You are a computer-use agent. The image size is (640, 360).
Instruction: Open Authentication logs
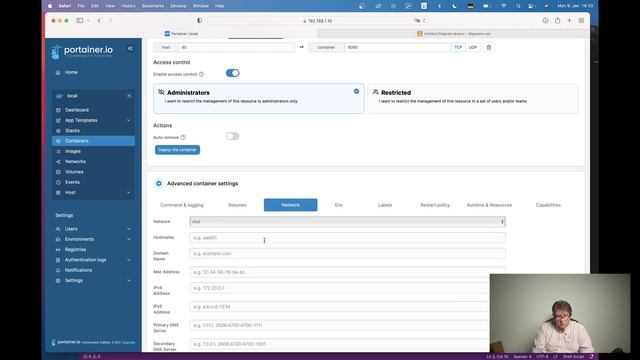85,260
